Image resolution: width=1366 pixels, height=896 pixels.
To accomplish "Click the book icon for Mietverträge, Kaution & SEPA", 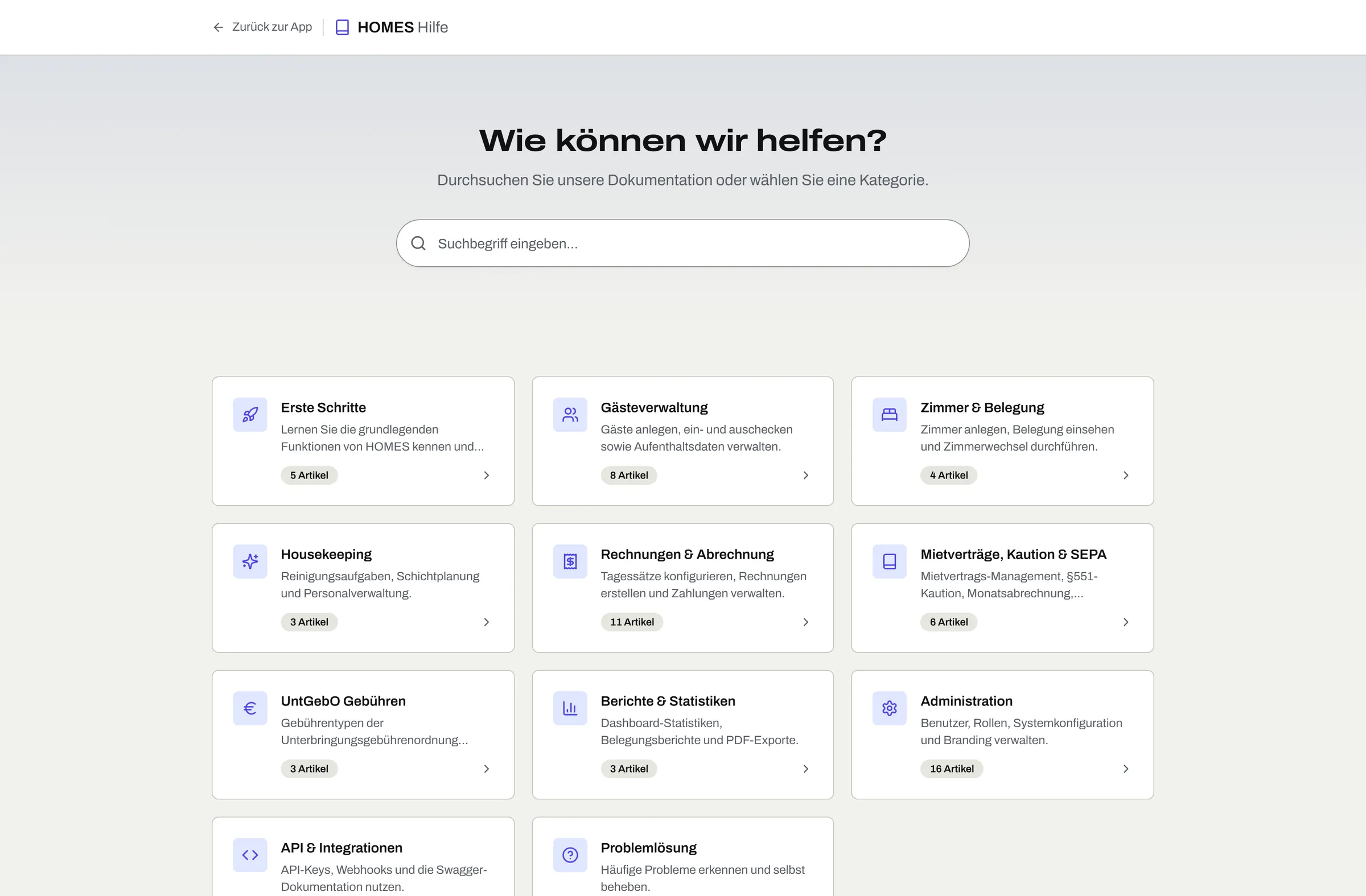I will 889,561.
